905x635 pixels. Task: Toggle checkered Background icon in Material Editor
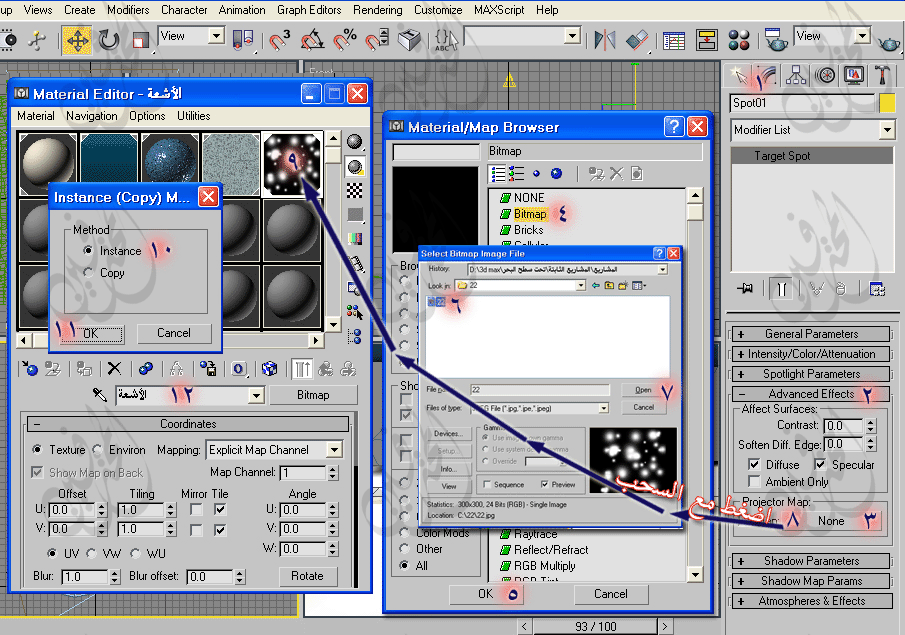pyautogui.click(x=354, y=190)
